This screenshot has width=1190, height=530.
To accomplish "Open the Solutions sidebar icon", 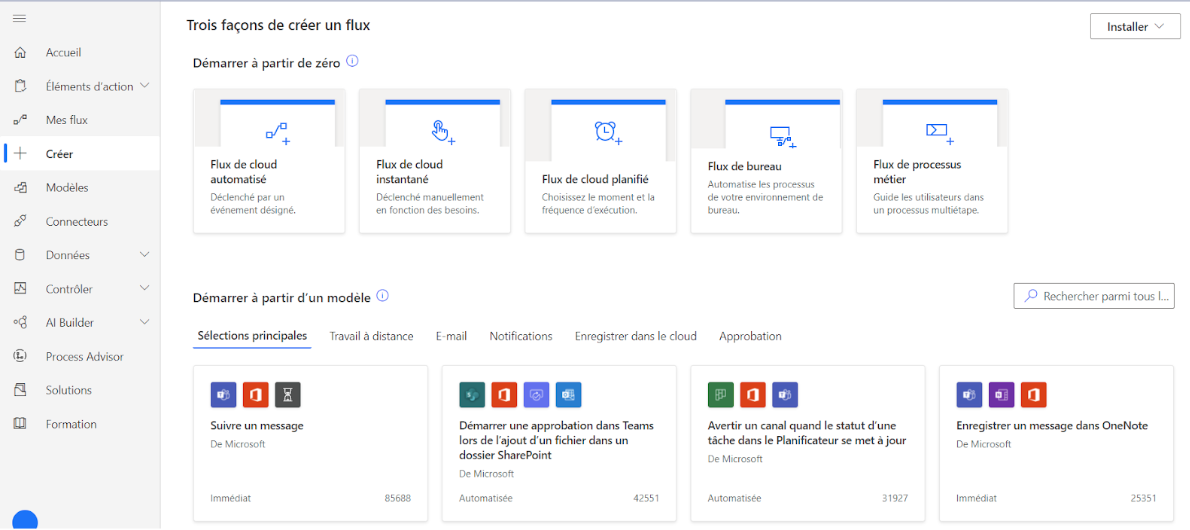I will (x=20, y=390).
